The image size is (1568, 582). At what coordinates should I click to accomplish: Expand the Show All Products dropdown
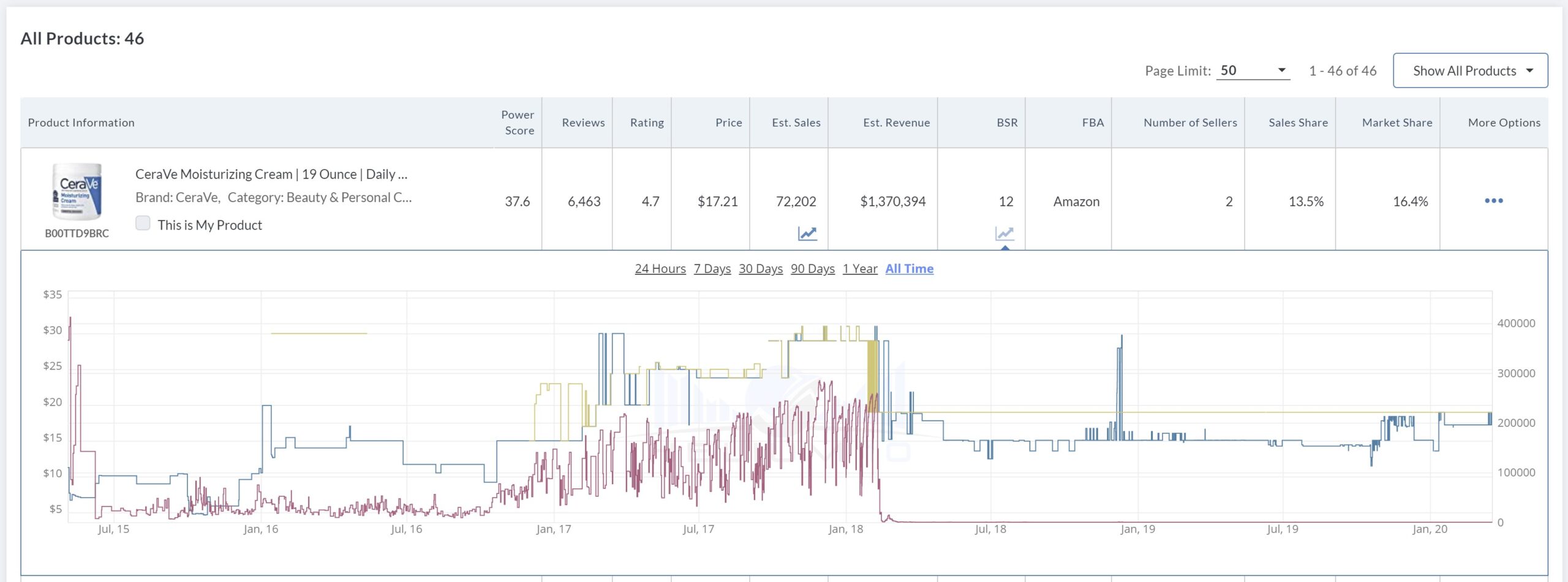coord(1470,71)
